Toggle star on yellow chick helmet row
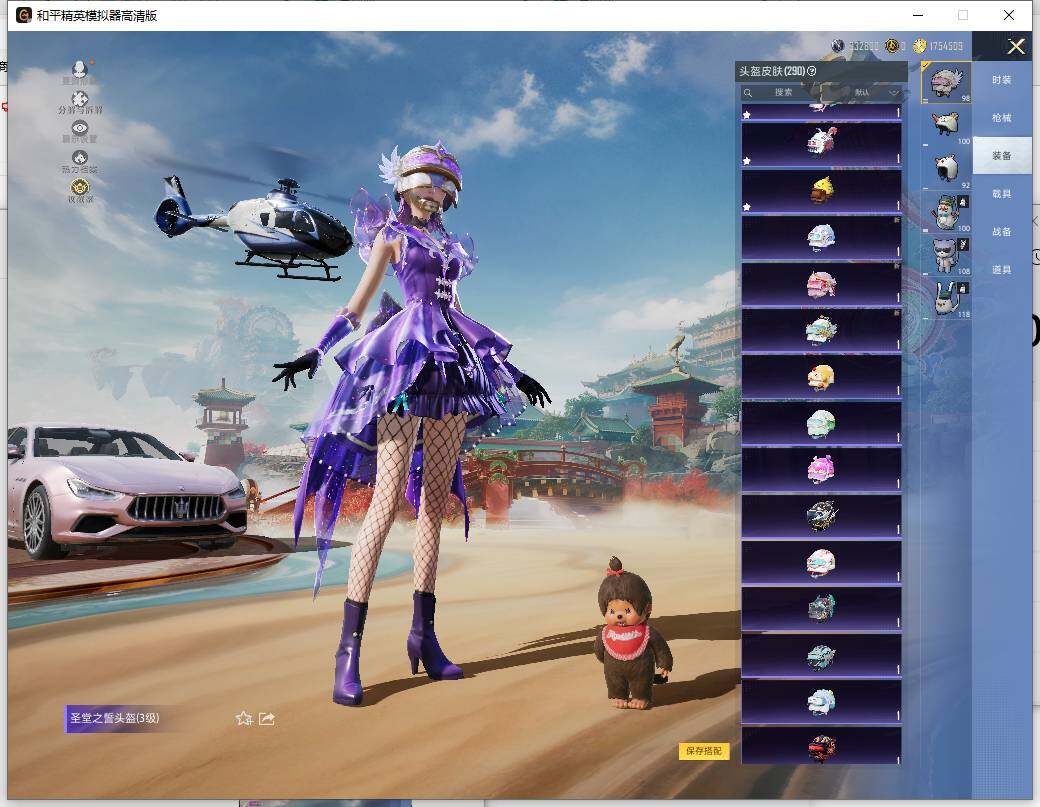The height and width of the screenshot is (807, 1040). [x=748, y=207]
